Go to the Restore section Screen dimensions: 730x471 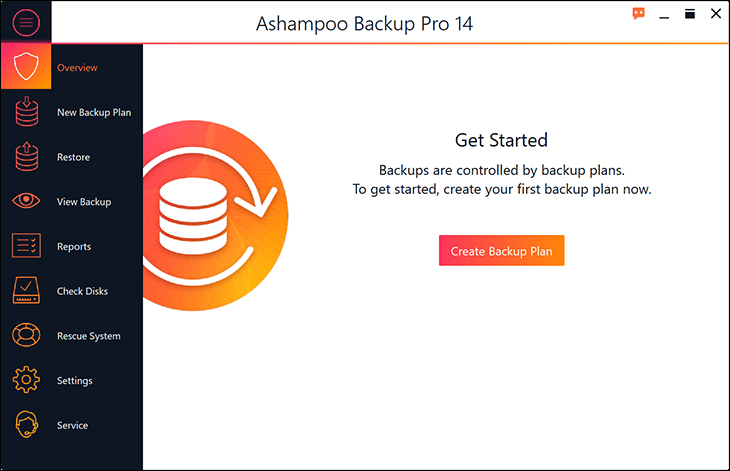[73, 157]
